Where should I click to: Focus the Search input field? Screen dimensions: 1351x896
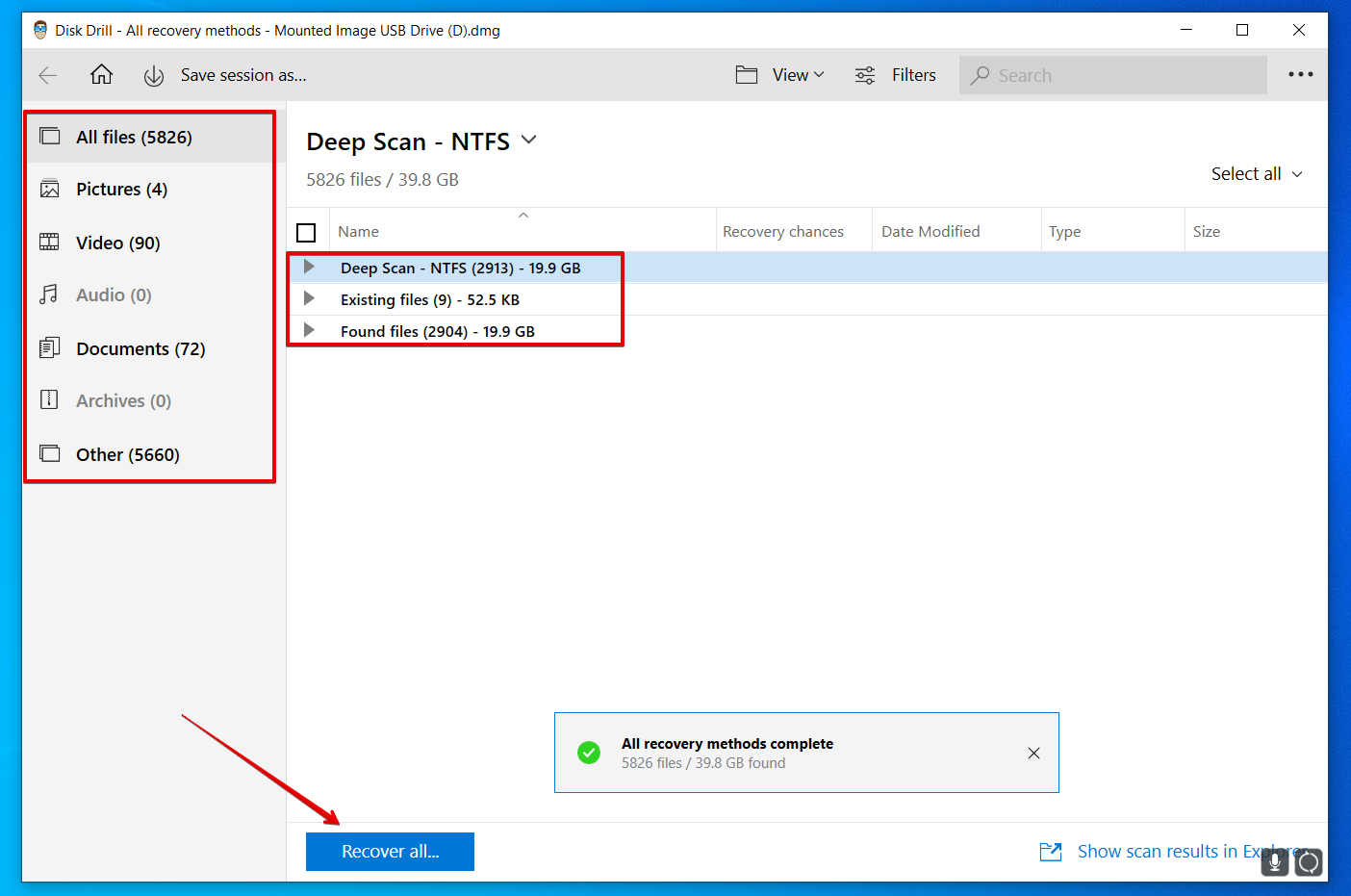point(1112,75)
